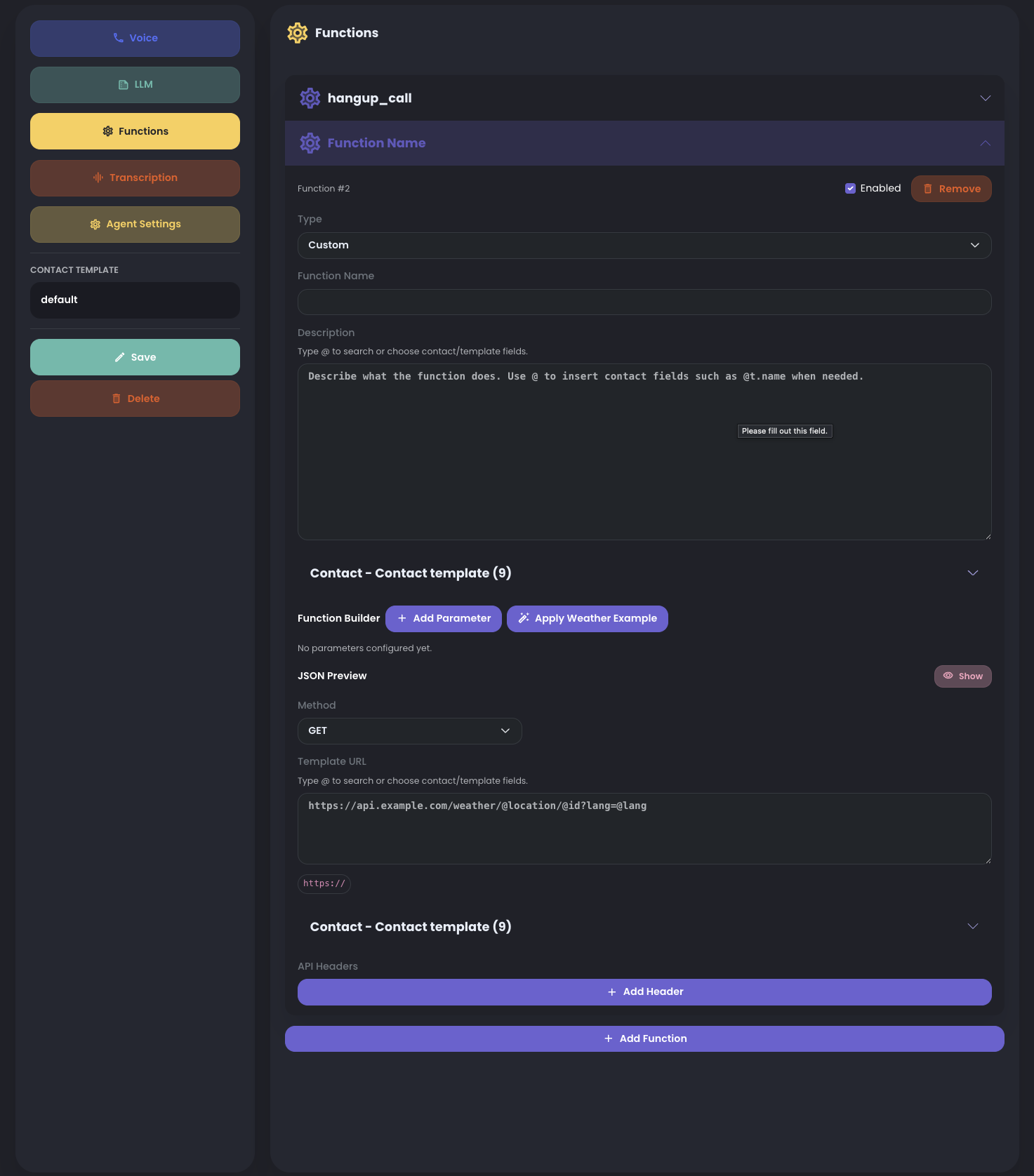
Task: Click the default contact template field
Action: point(135,300)
